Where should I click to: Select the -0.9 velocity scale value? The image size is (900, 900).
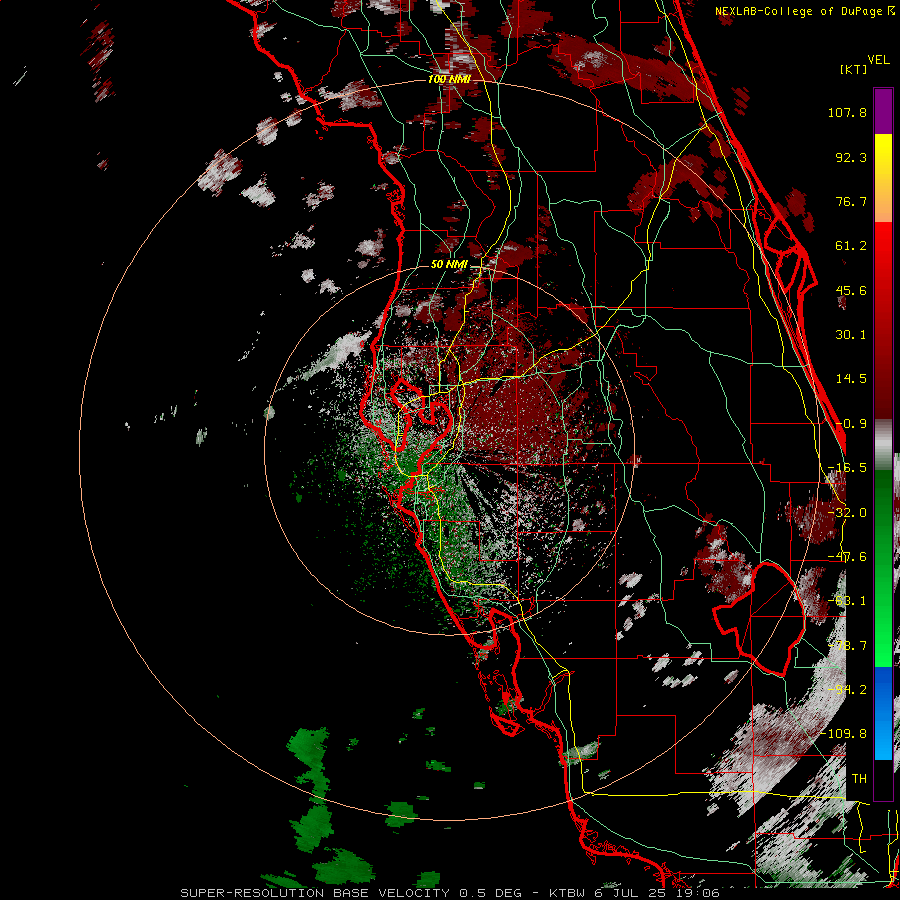pyautogui.click(x=851, y=424)
